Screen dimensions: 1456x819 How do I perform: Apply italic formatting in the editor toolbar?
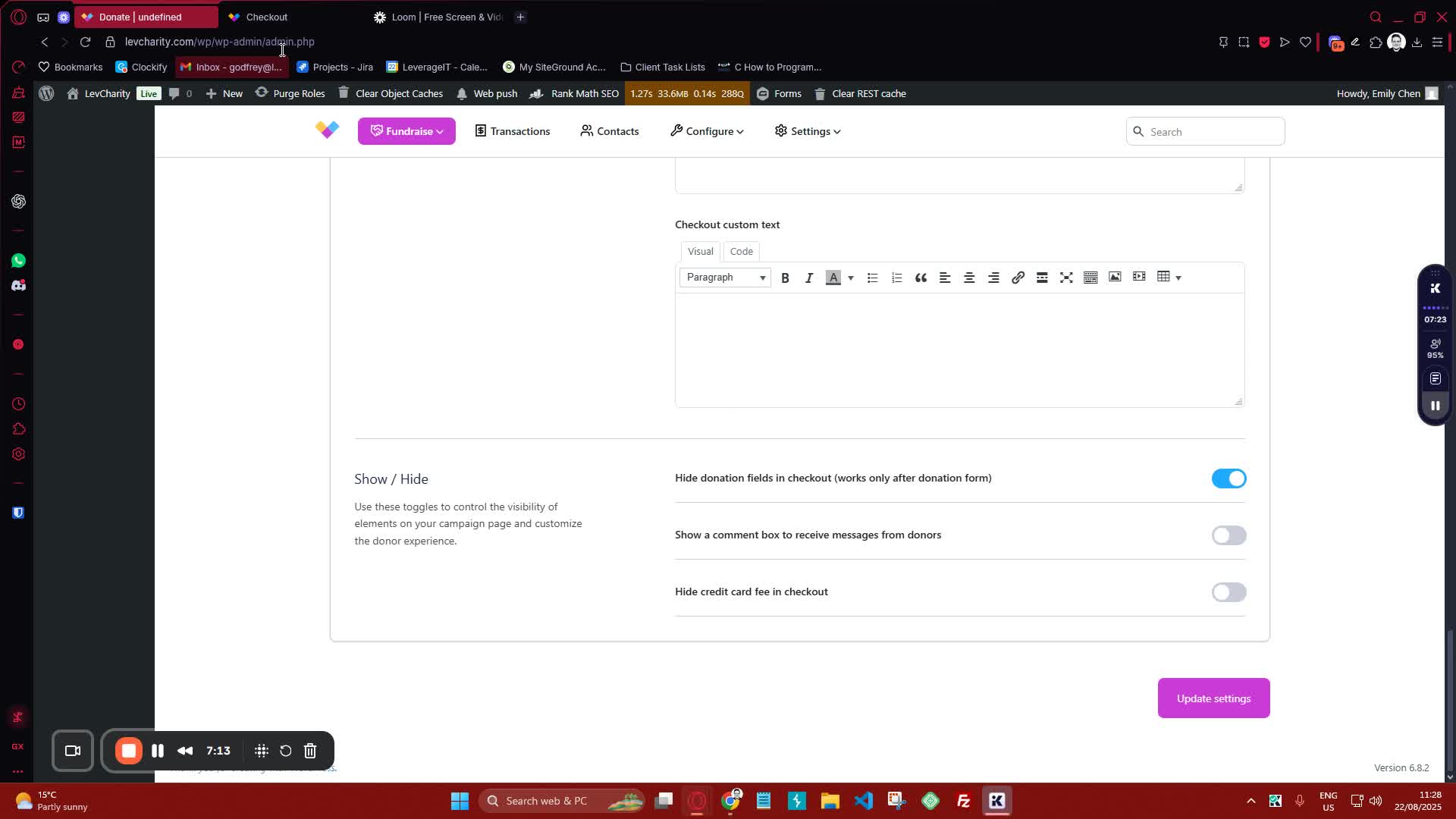point(809,278)
